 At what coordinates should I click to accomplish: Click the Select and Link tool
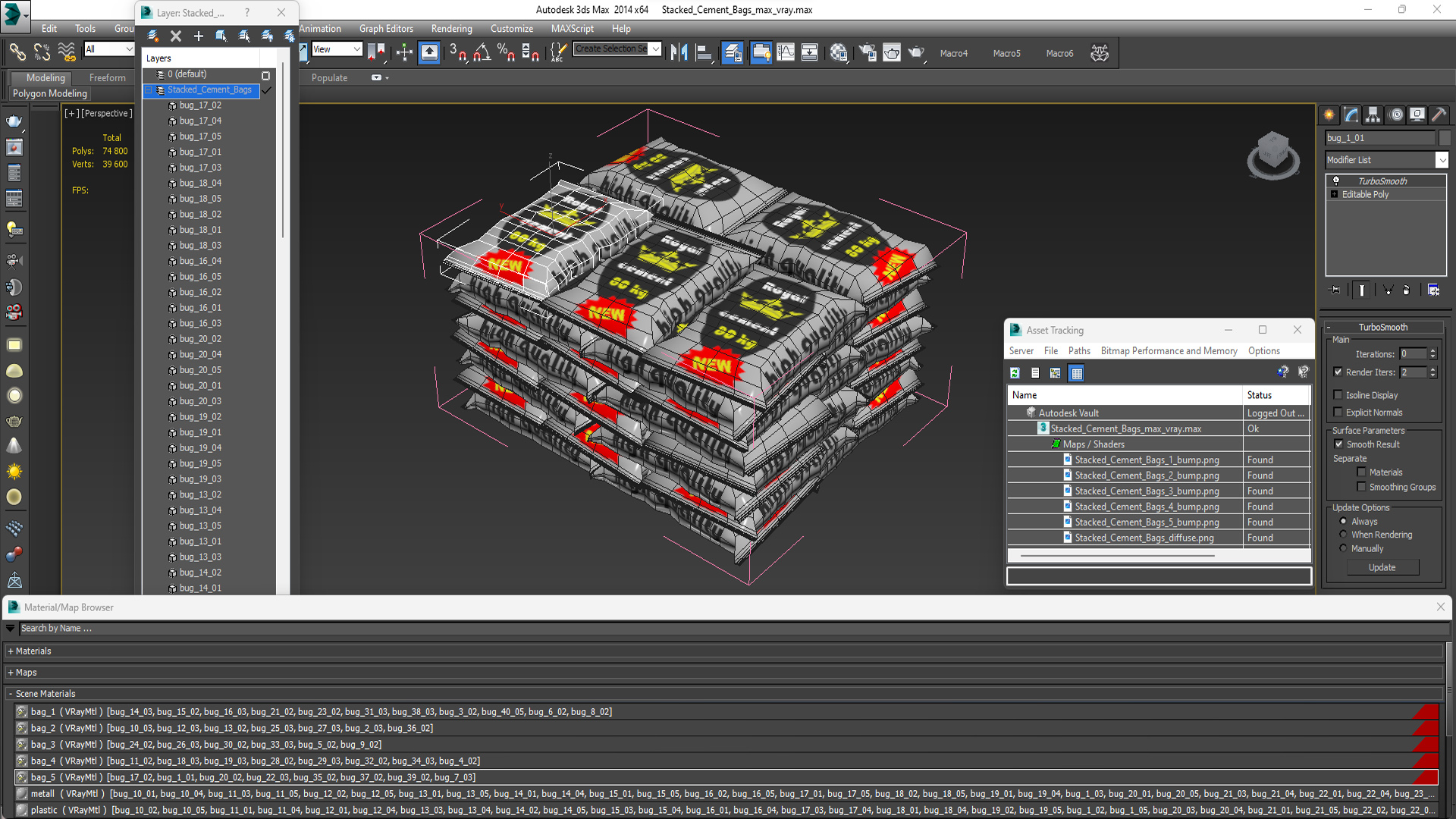(17, 52)
